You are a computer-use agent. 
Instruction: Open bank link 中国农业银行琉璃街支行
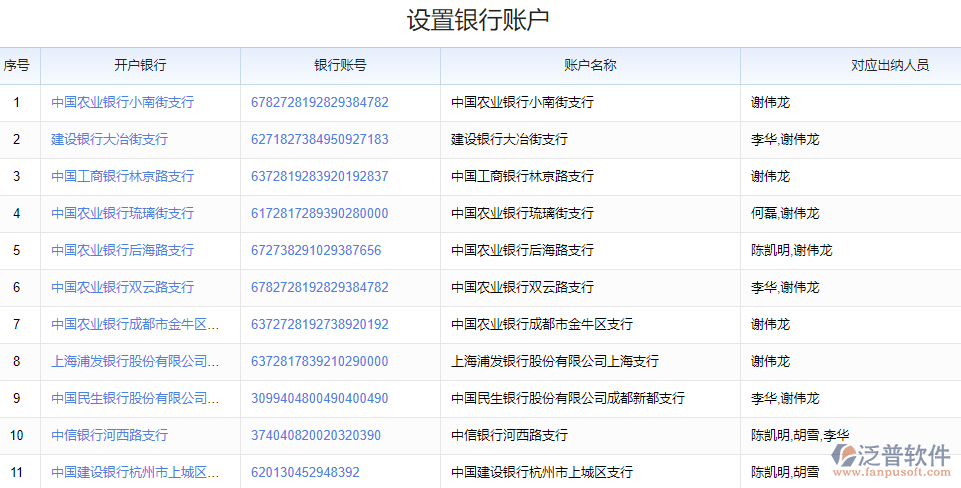coord(123,213)
